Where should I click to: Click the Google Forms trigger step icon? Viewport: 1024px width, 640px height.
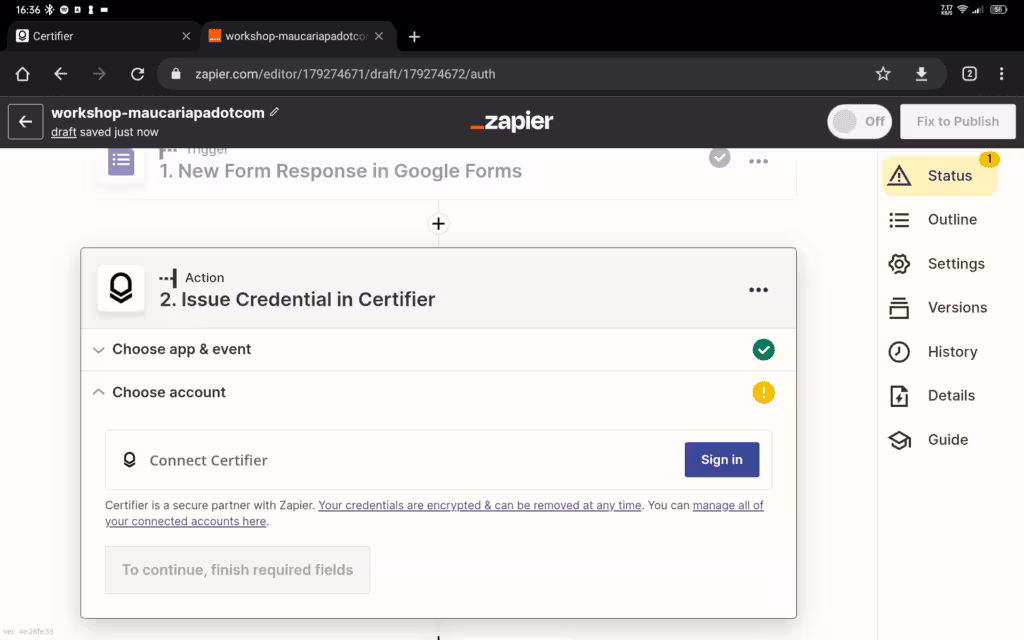point(121,161)
